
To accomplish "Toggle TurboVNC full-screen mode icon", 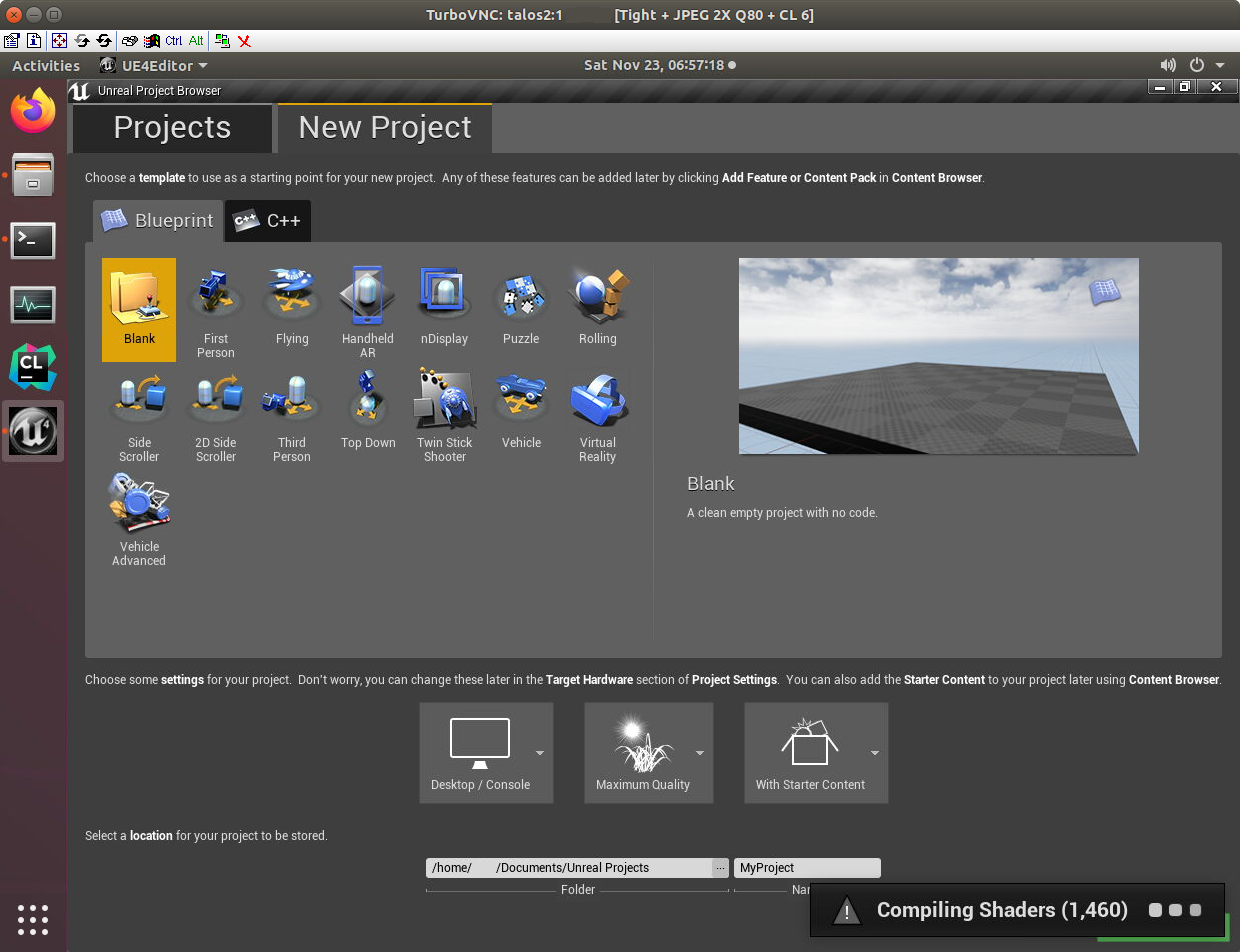I will click(59, 41).
